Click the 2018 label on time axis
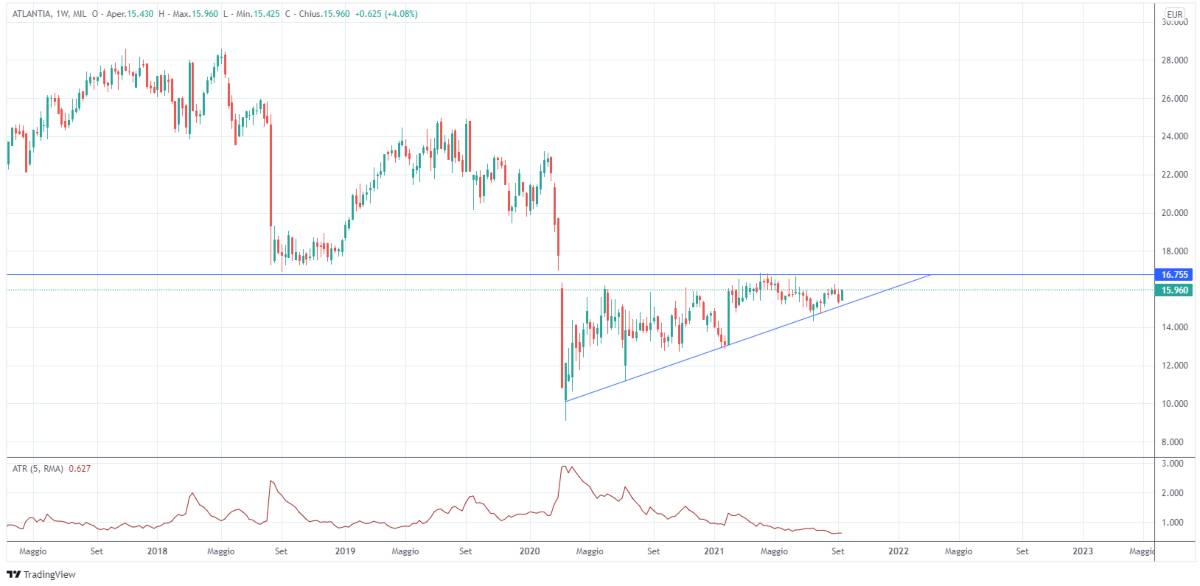This screenshot has height=586, width=1200. 157,551
